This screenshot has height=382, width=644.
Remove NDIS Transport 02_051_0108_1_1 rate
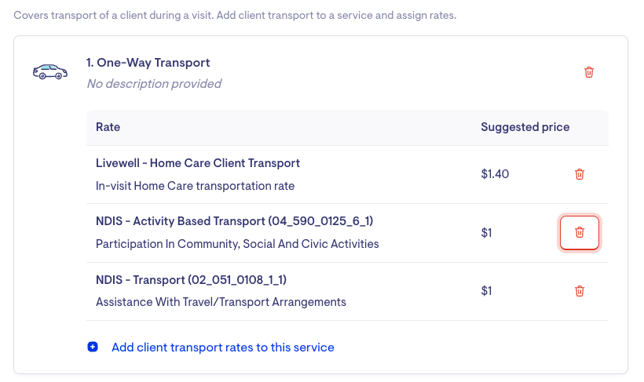(x=579, y=291)
